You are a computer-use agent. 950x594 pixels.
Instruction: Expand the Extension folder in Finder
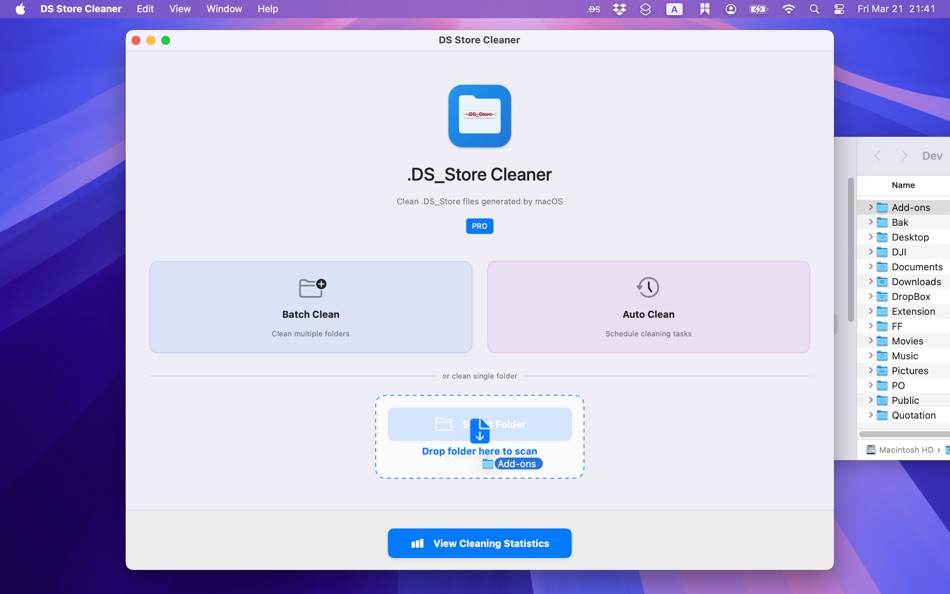[x=871, y=311]
